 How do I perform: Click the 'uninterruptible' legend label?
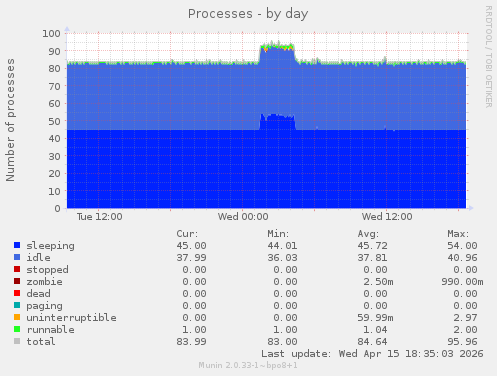pos(72,318)
